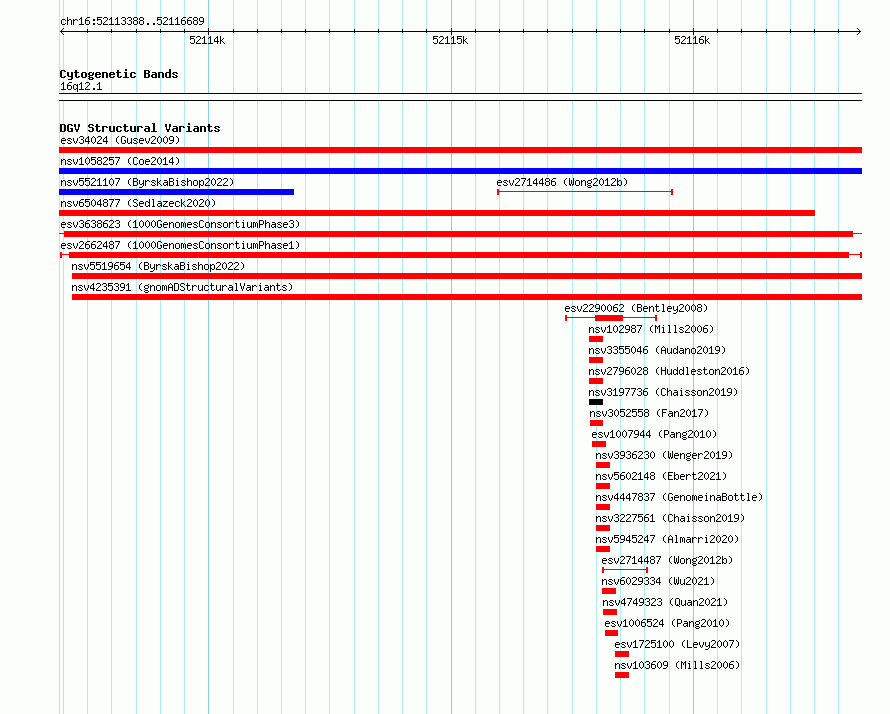Click the red block under esv1007944
The image size is (890, 714).
tap(599, 444)
